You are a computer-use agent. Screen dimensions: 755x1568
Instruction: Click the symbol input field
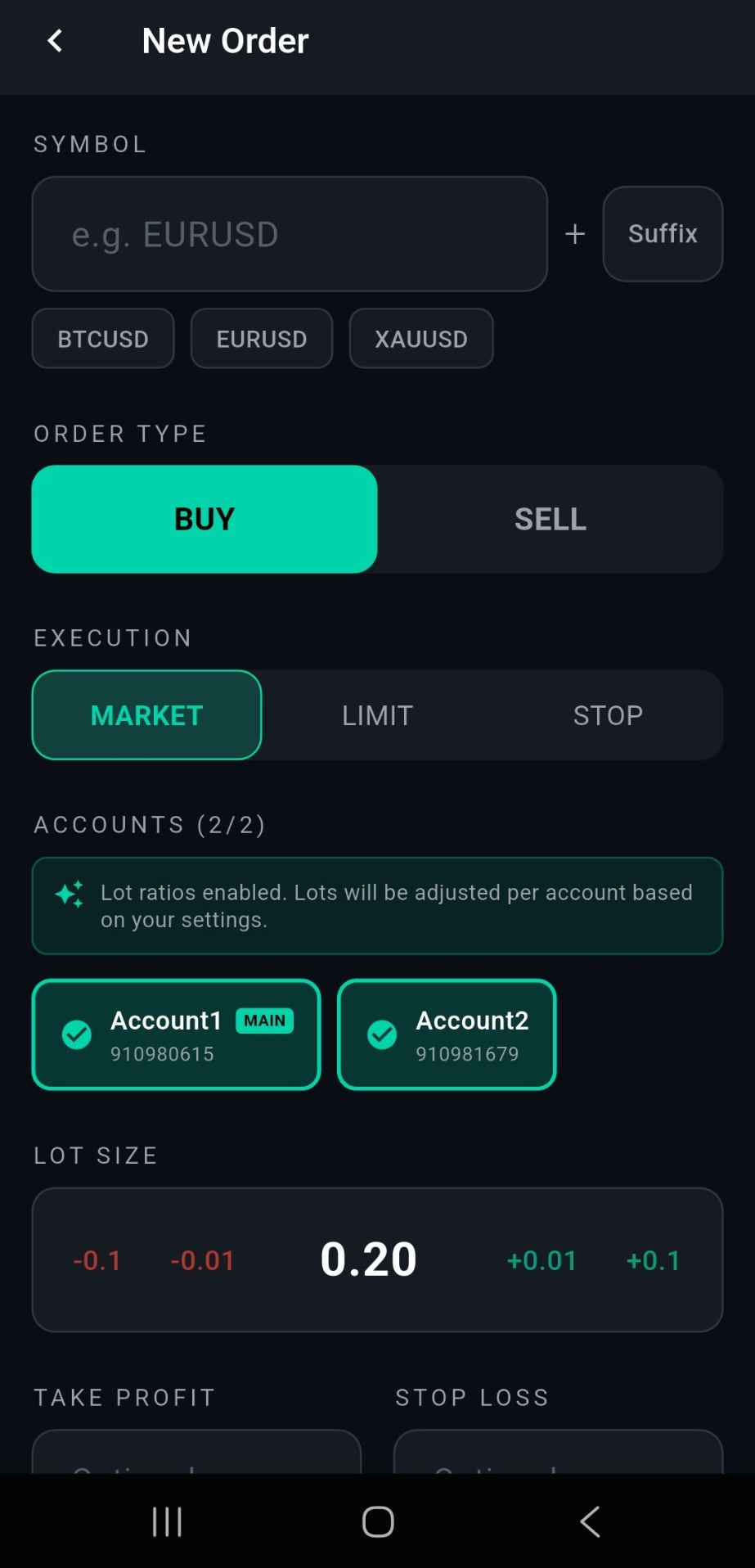(x=290, y=234)
